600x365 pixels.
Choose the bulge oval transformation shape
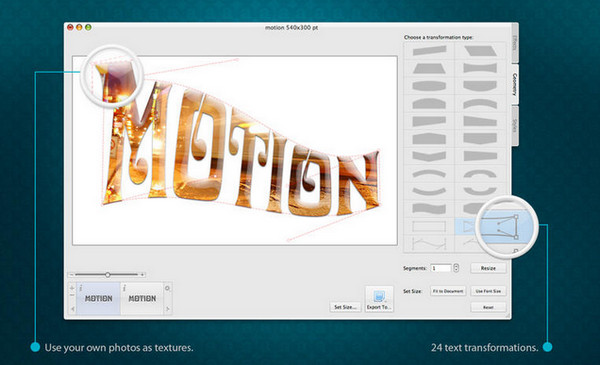point(429,86)
